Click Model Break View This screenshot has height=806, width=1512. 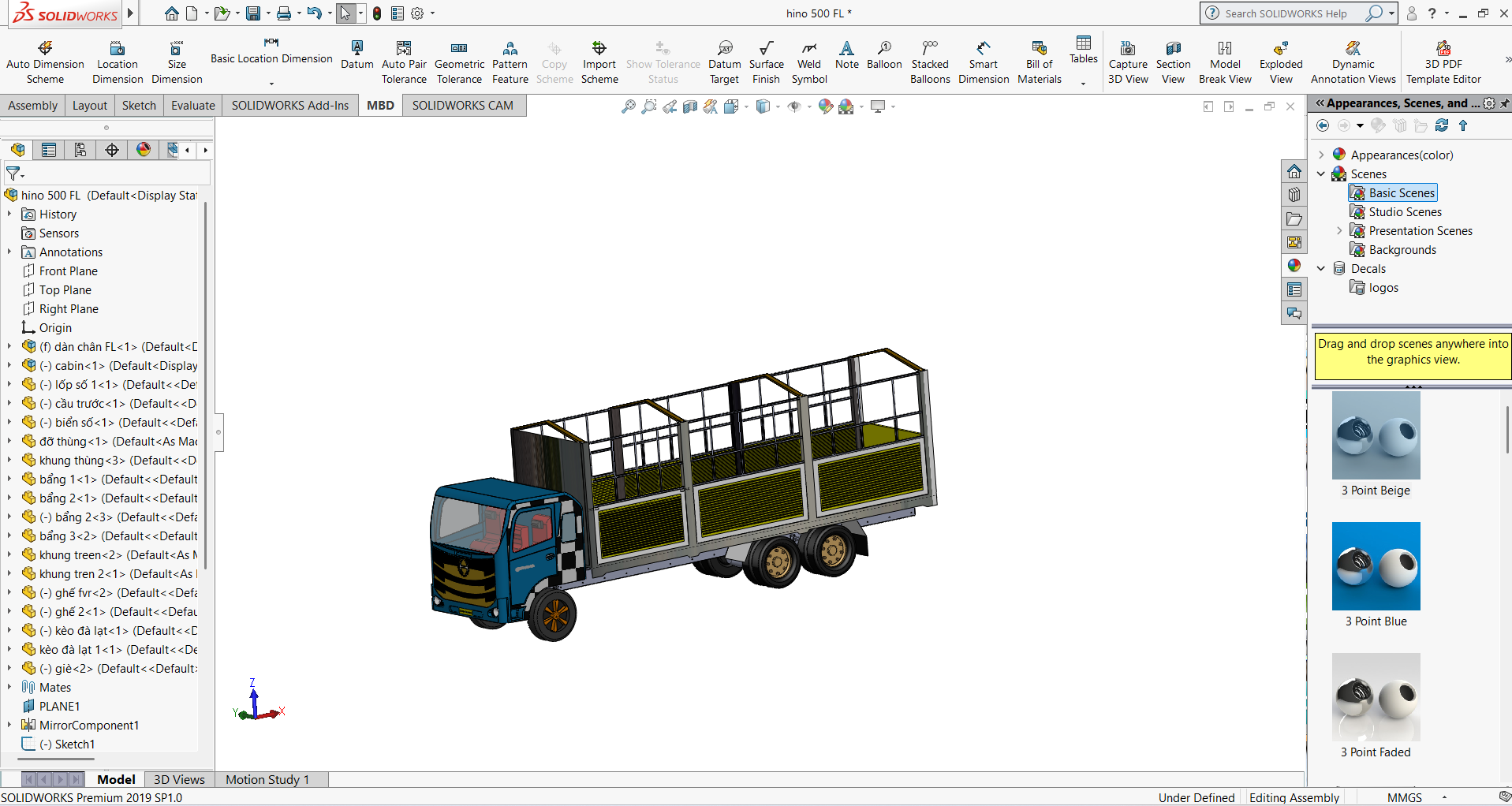pyautogui.click(x=1225, y=62)
